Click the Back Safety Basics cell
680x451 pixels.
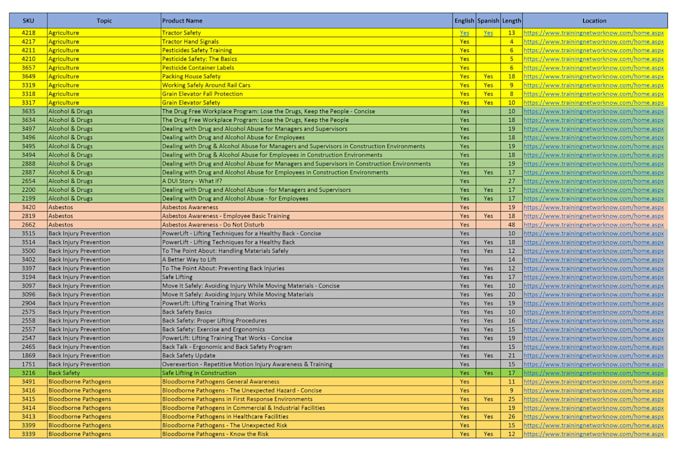307,312
